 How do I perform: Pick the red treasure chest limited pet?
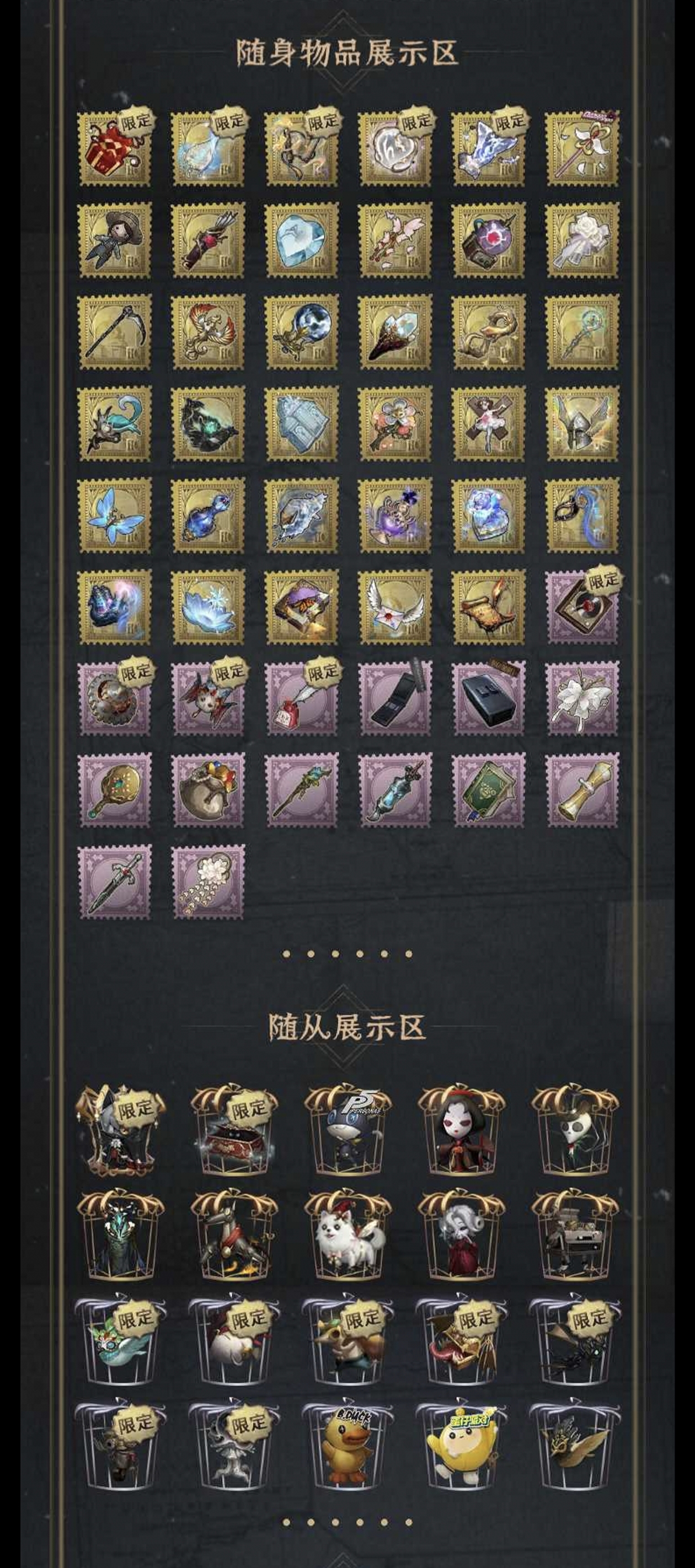(234, 1130)
